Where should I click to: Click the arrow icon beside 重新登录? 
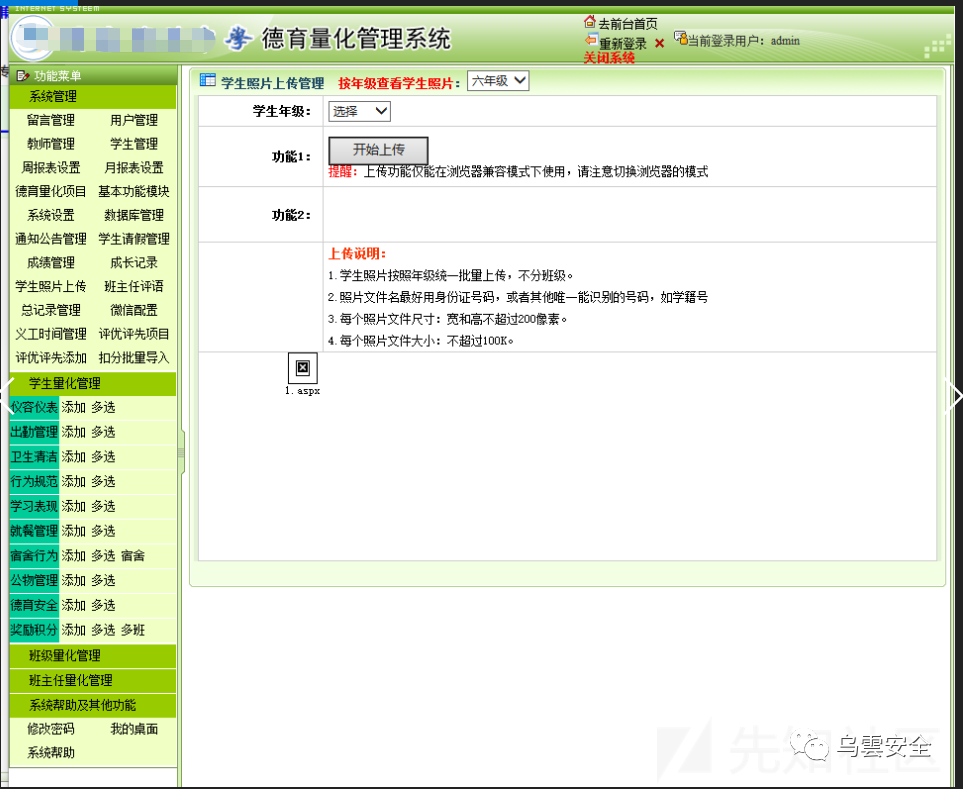click(591, 39)
